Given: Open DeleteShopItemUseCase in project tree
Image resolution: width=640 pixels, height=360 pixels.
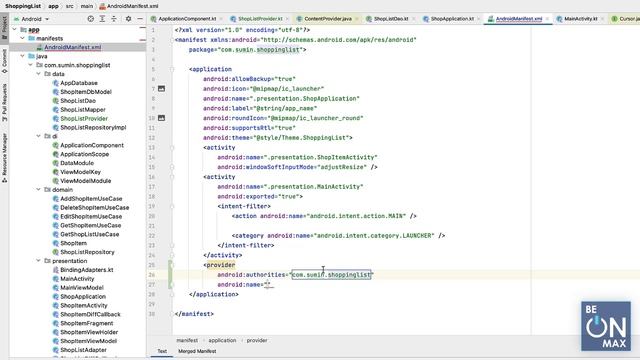Looking at the screenshot, I should (x=95, y=208).
